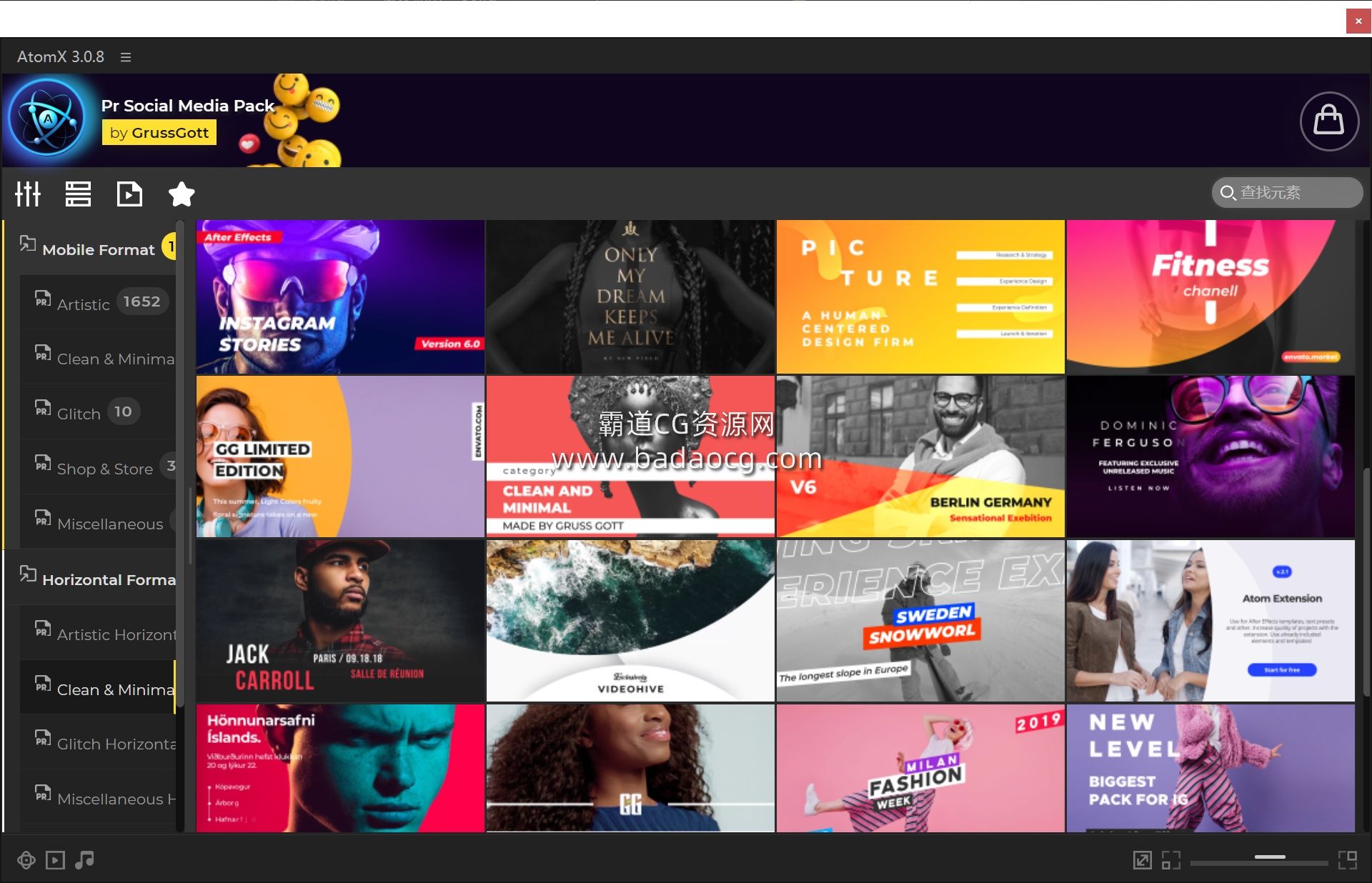Viewport: 1372px width, 883px height.
Task: Choose the small thumbnails icon
Action: pyautogui.click(x=1171, y=860)
